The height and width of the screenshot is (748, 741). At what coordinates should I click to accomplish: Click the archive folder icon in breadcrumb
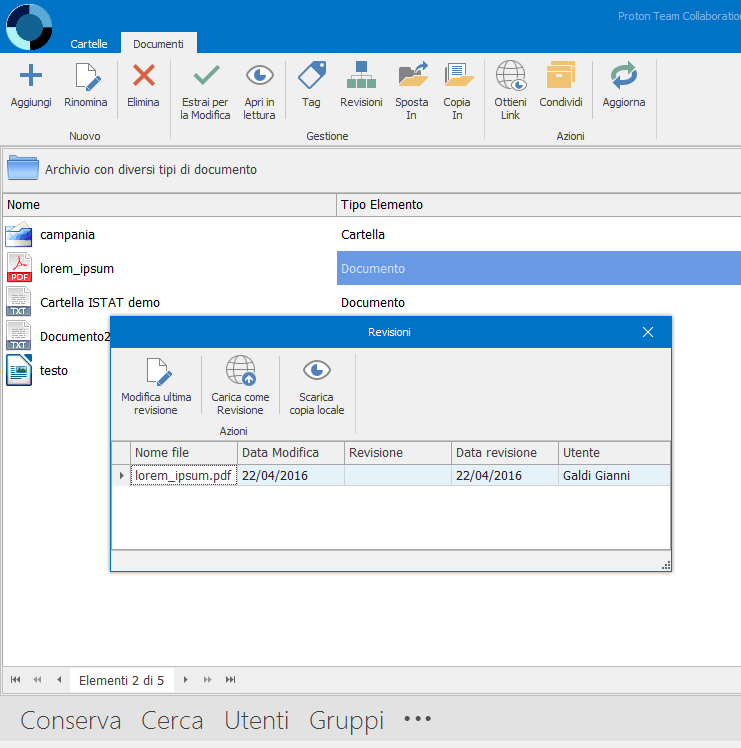coord(22,168)
